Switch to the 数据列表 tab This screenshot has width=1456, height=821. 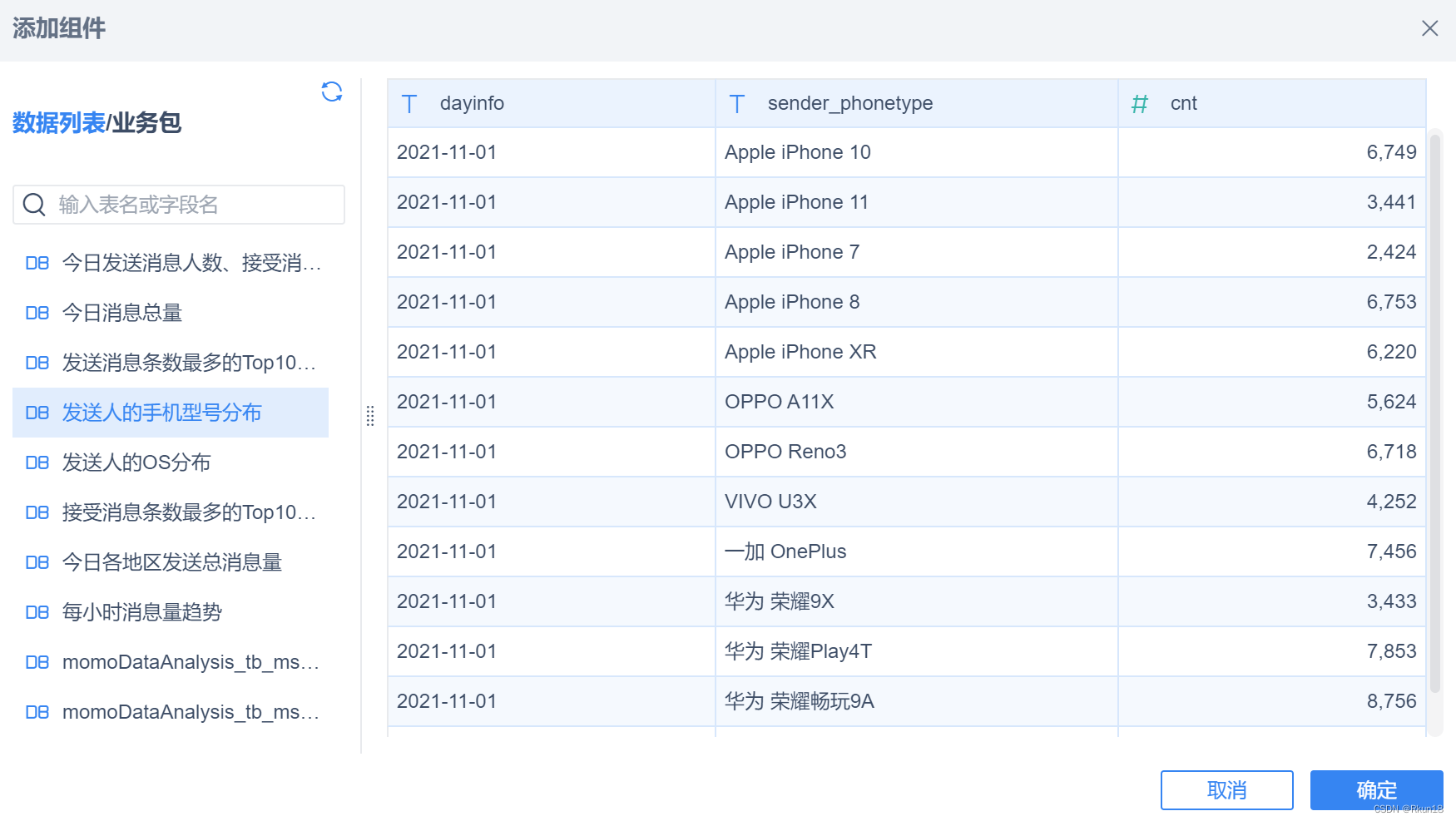coord(58,123)
